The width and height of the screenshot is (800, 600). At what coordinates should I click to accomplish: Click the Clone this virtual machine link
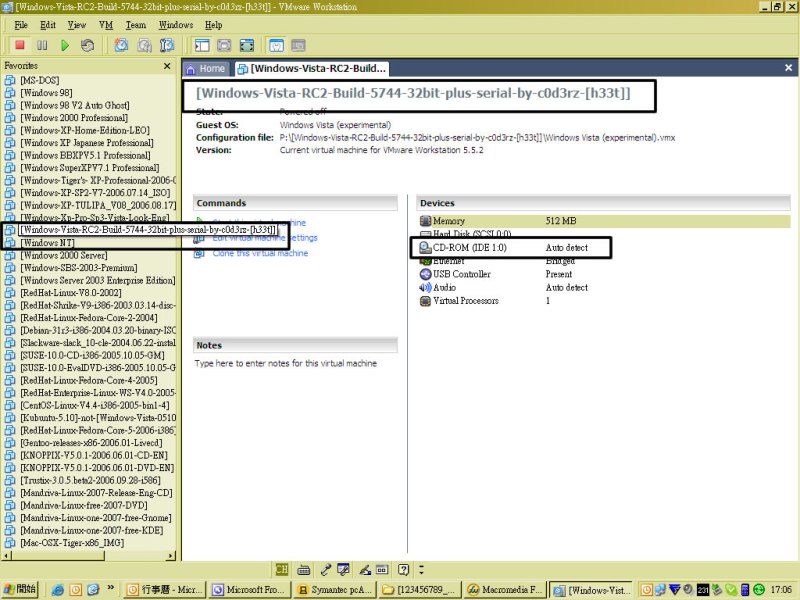pos(260,253)
